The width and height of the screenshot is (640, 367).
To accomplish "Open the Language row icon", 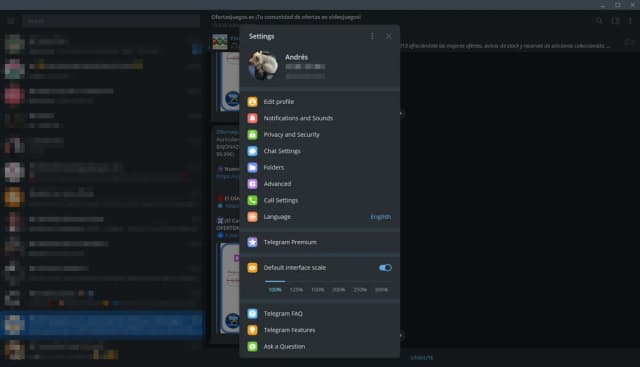I will tap(253, 217).
